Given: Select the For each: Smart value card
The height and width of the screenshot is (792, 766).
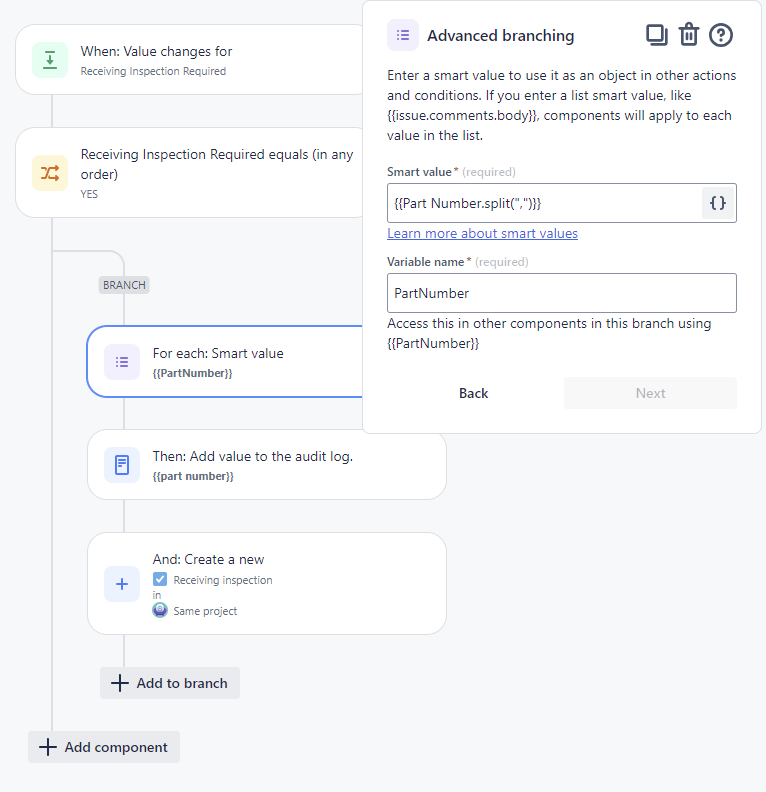Looking at the screenshot, I should point(225,362).
